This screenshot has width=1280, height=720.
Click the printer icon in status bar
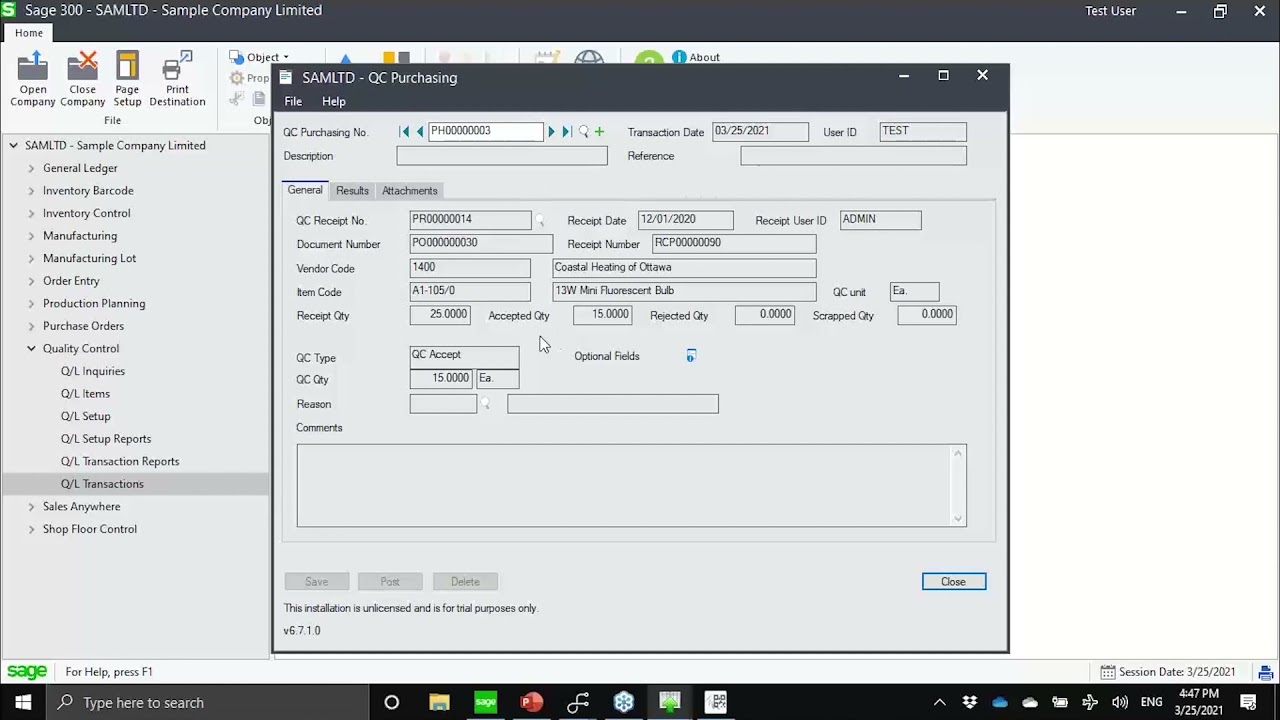point(1266,672)
